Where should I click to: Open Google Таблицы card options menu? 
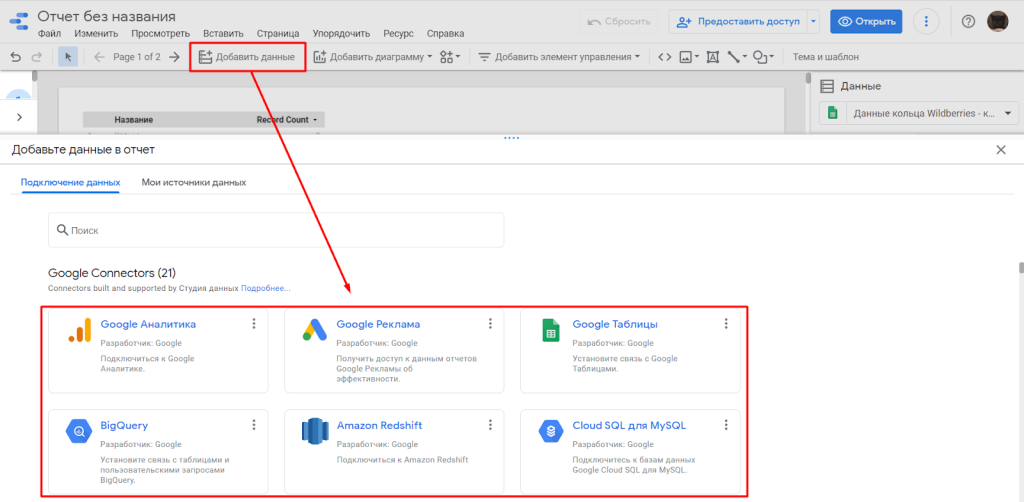pos(726,324)
